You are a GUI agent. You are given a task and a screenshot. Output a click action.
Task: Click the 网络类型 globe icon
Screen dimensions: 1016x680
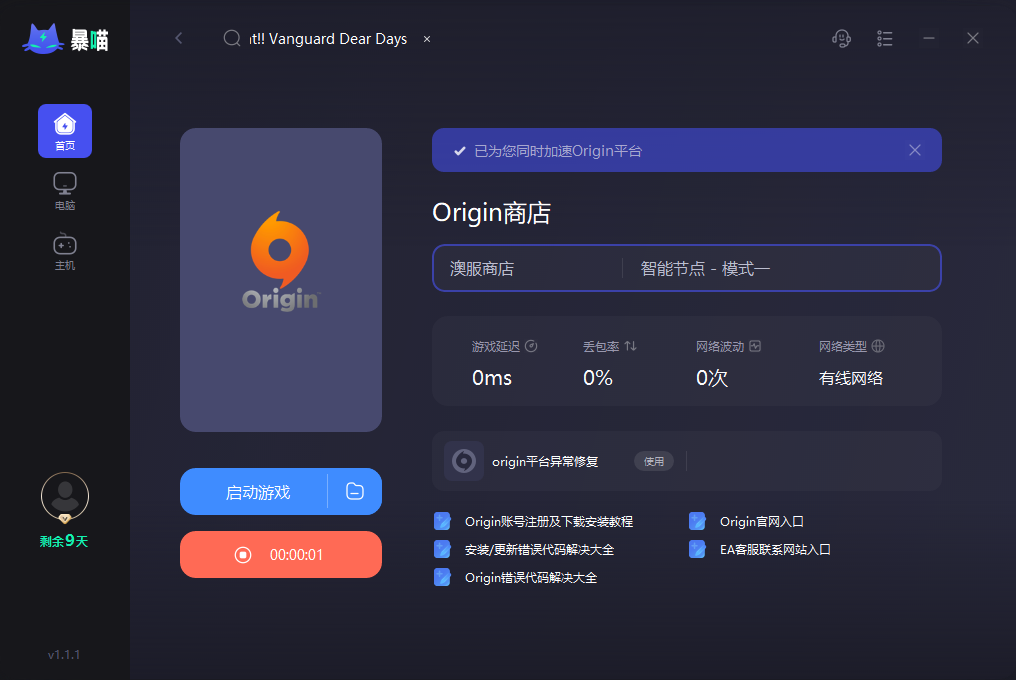click(878, 346)
